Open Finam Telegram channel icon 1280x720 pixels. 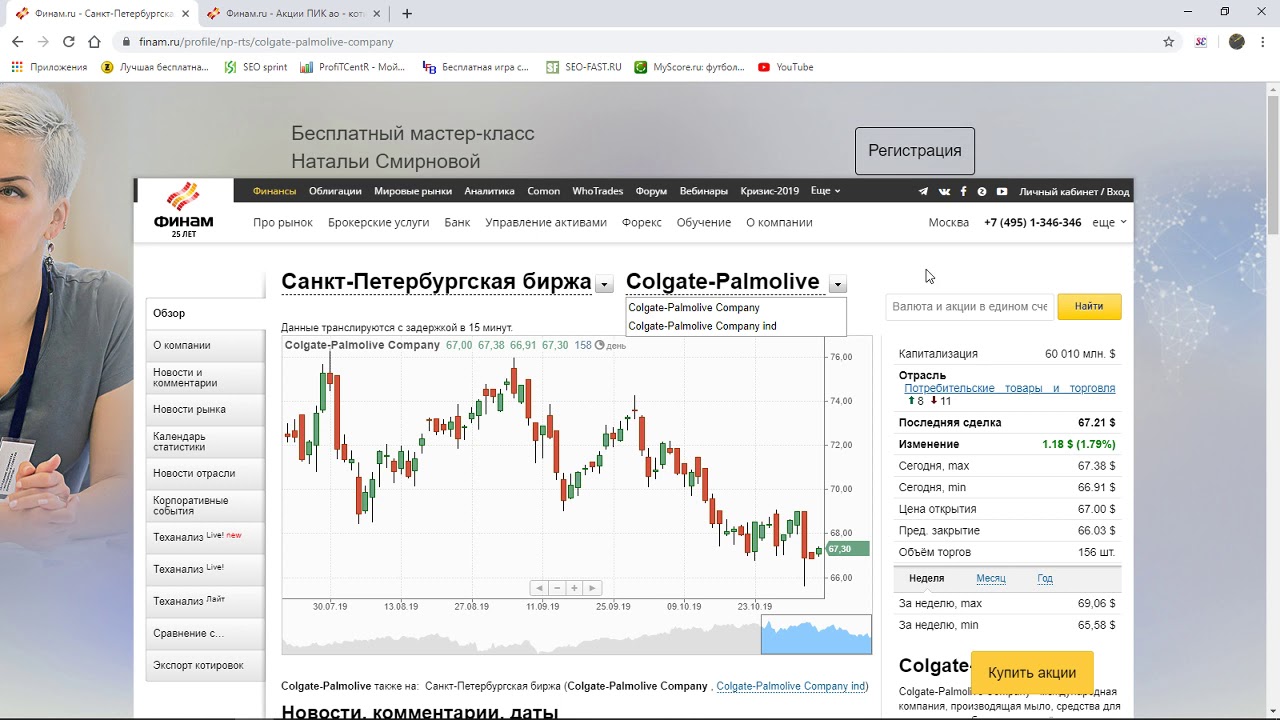coord(923,191)
